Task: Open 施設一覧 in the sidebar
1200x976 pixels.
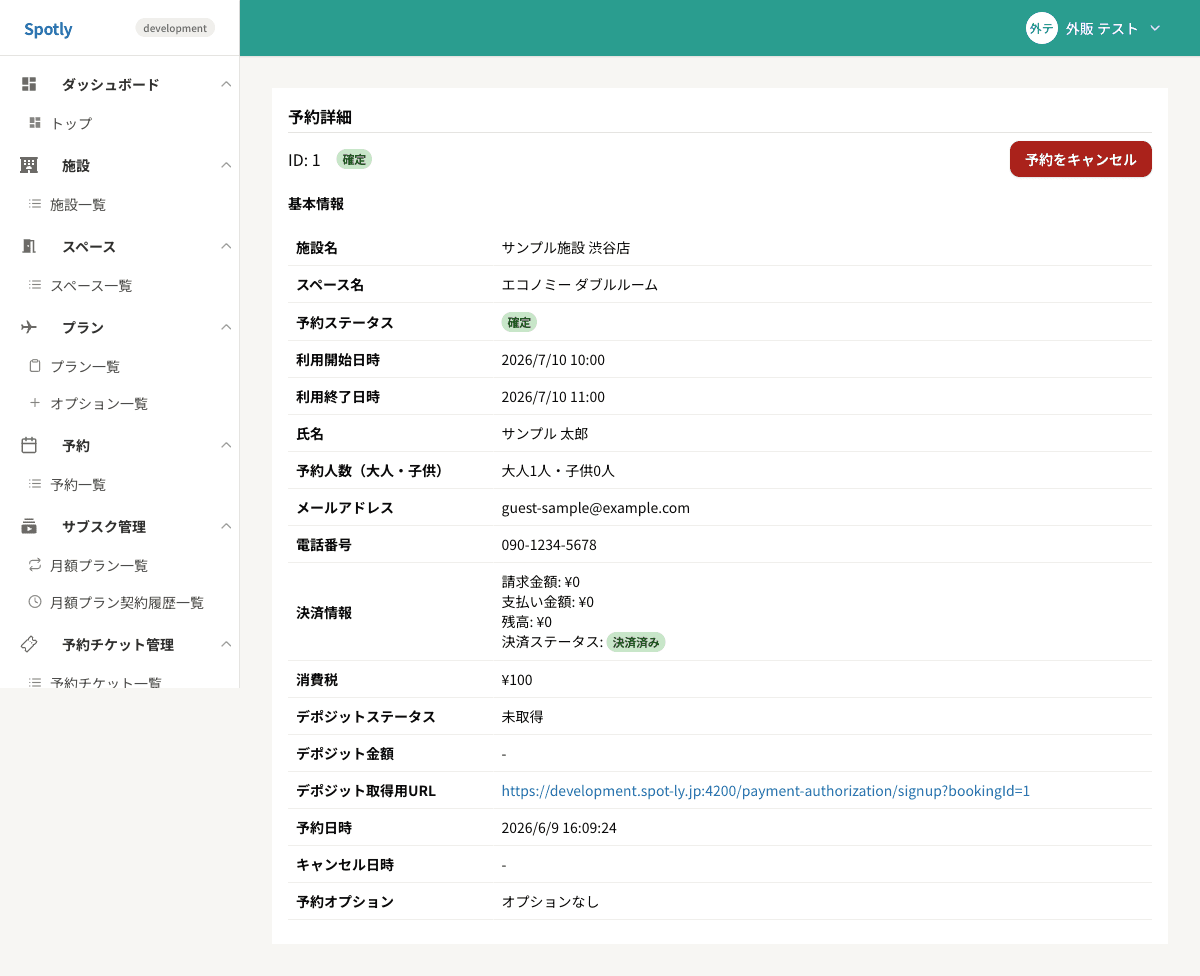Action: coord(78,204)
